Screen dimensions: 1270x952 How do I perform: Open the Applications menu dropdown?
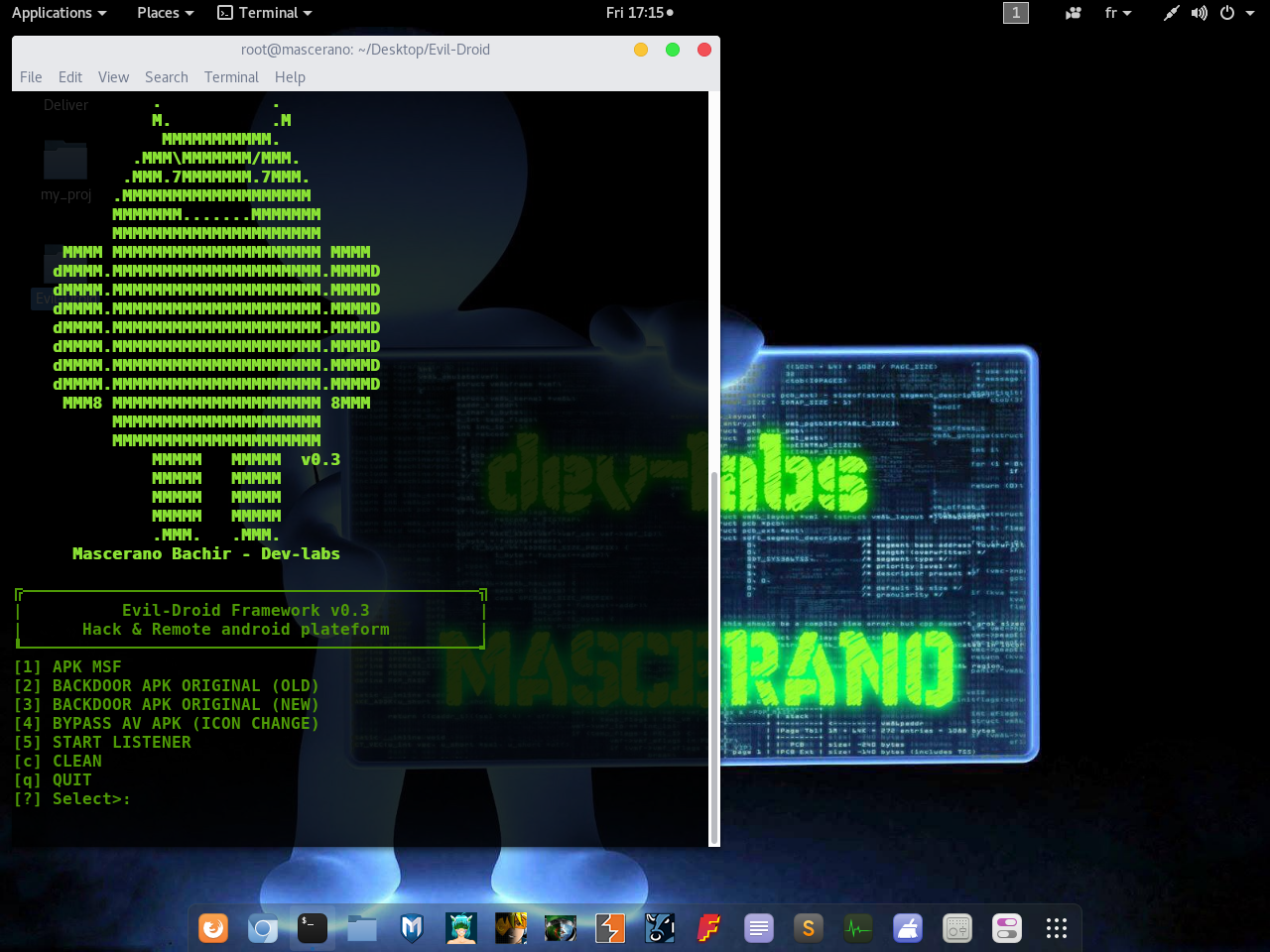coord(52,13)
